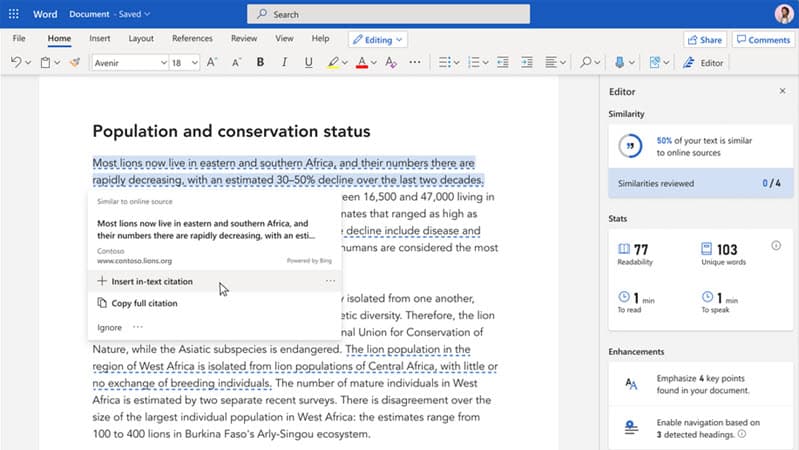Viewport: 799px width, 450px height.
Task: Open the font size 18 dropdown
Action: pyautogui.click(x=195, y=63)
